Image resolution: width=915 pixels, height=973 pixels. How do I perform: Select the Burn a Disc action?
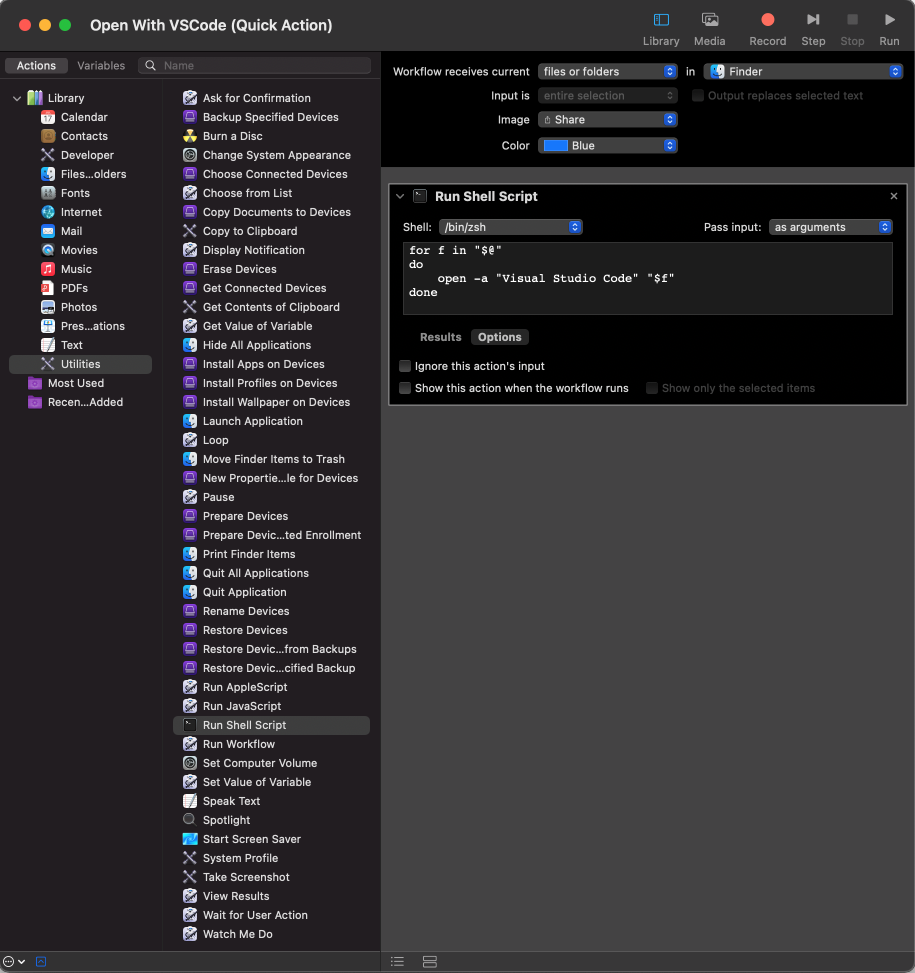click(x=232, y=136)
